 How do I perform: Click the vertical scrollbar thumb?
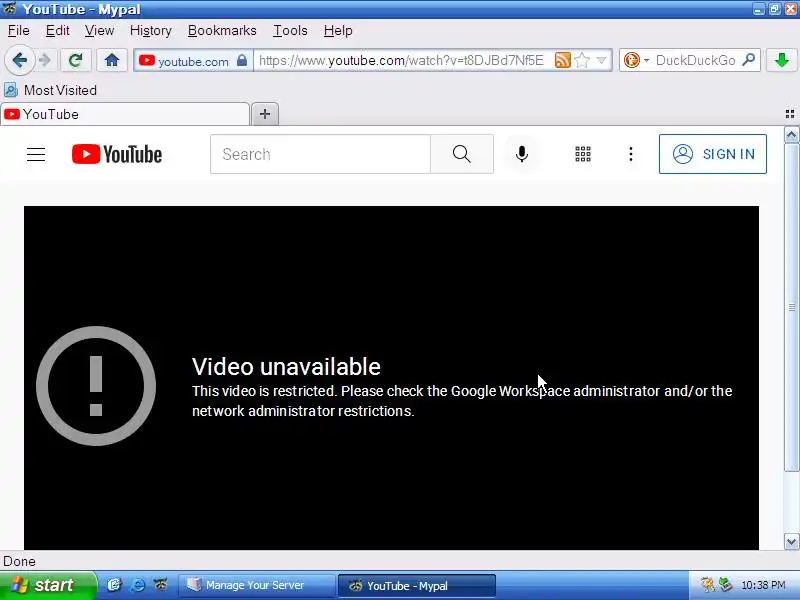791,307
